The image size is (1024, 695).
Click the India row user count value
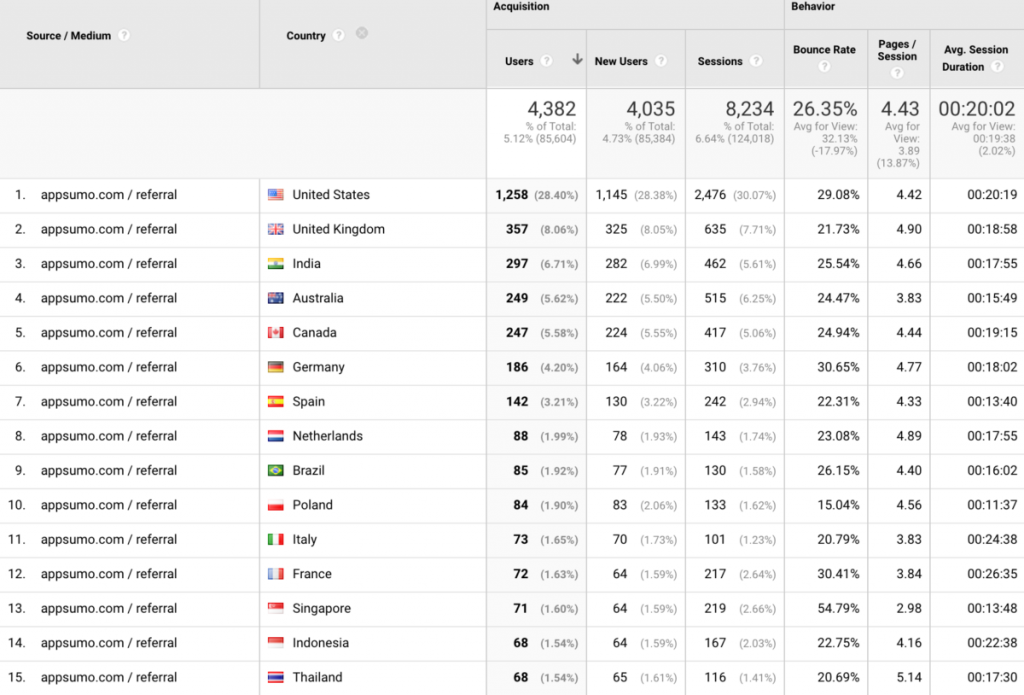click(519, 263)
